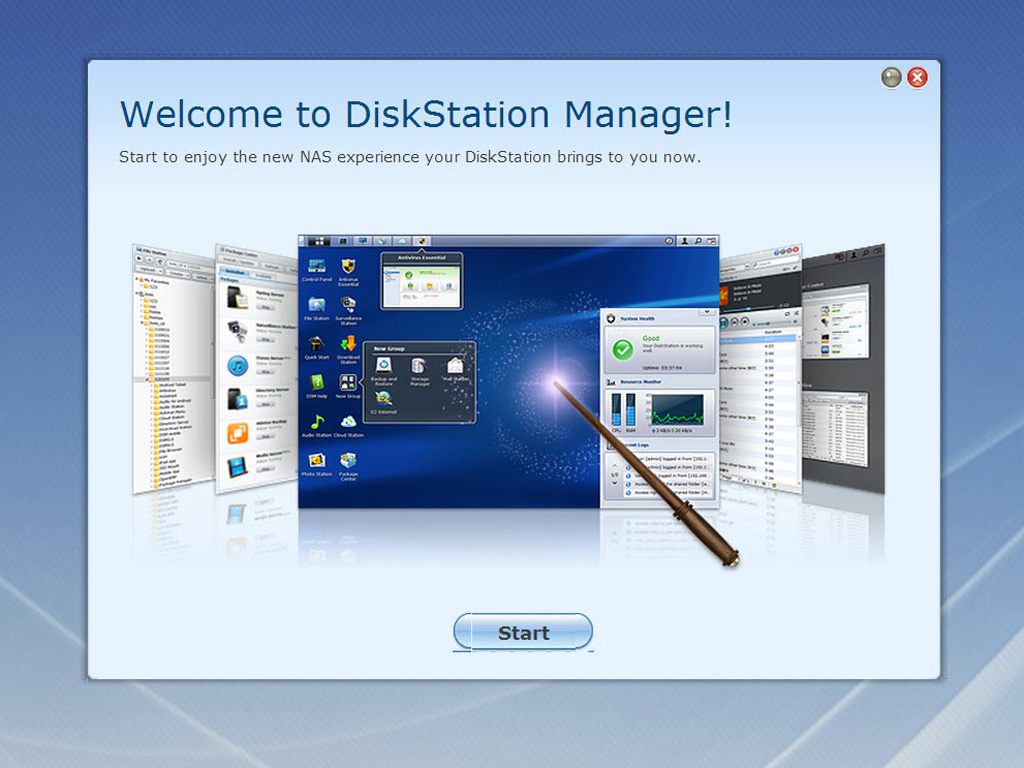Viewport: 1024px width, 768px height.
Task: Close the welcome dialog with red X
Action: click(x=918, y=78)
